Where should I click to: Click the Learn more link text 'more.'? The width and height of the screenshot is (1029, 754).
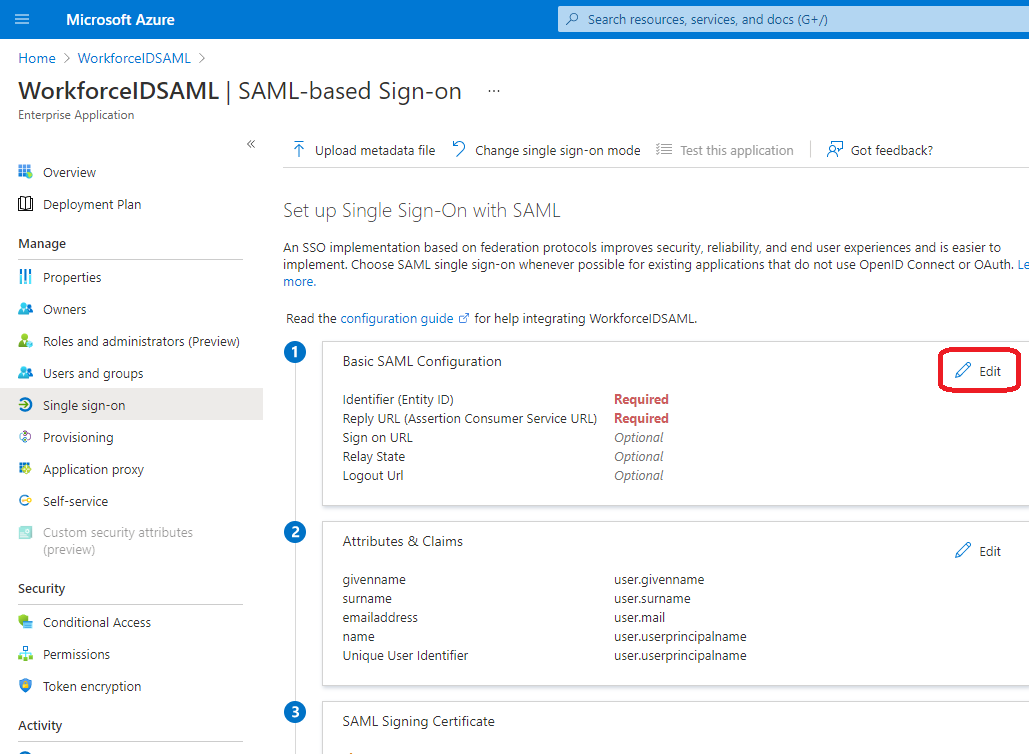click(x=299, y=282)
